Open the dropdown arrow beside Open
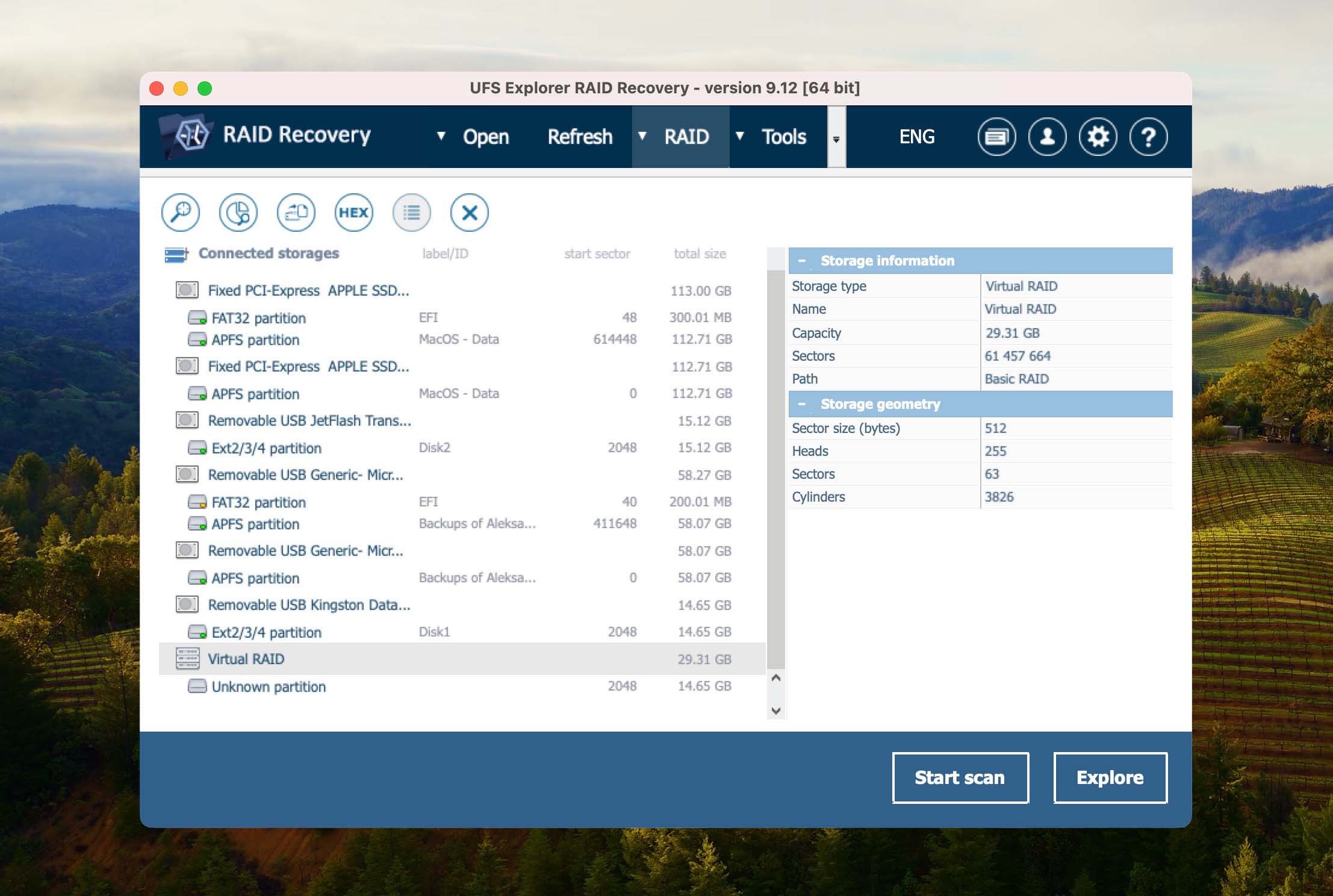The image size is (1333, 896). [441, 136]
